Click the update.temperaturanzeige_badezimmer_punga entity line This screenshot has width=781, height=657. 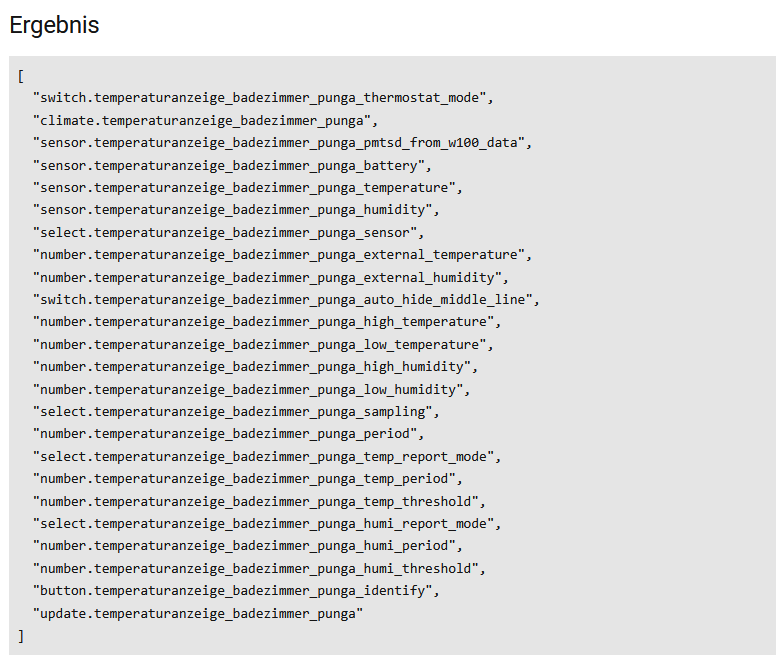(x=198, y=614)
